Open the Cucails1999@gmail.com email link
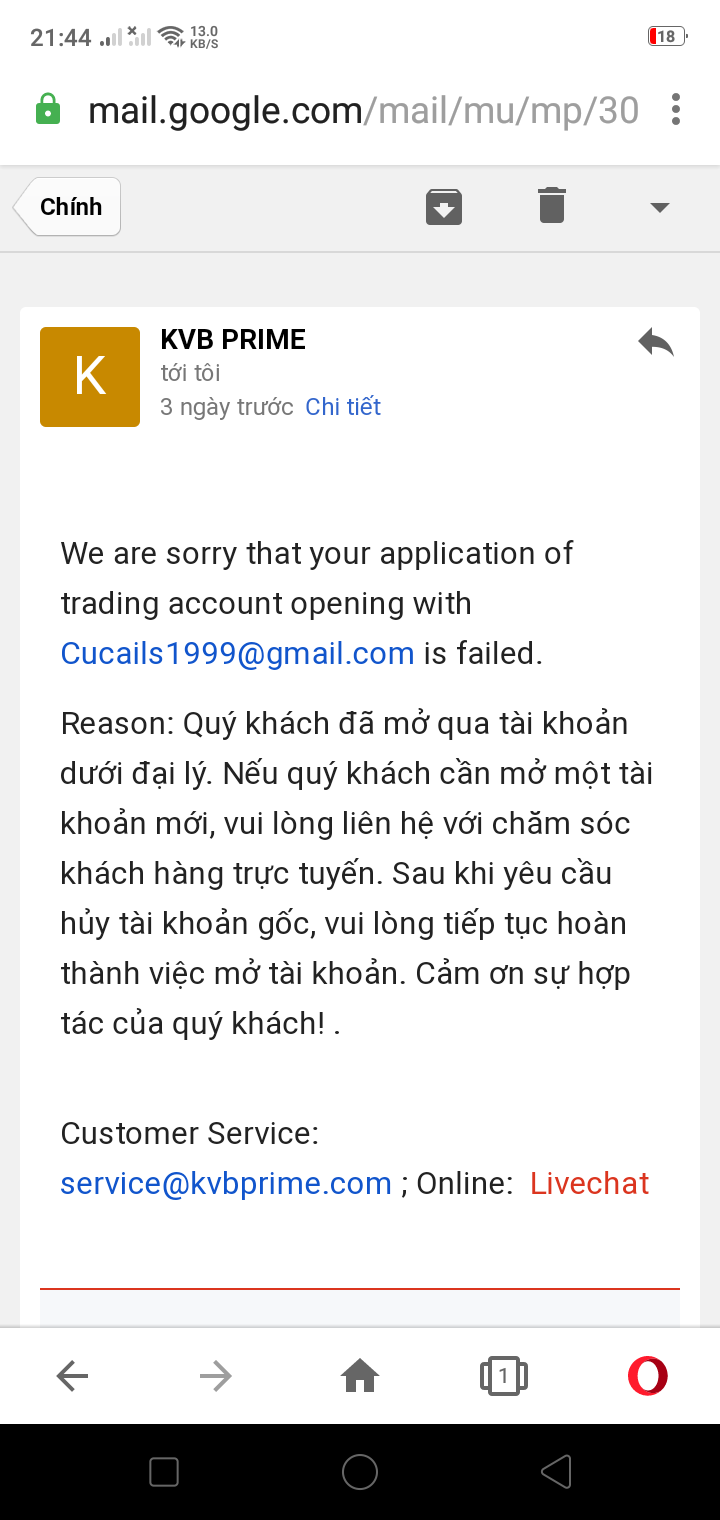Image resolution: width=720 pixels, height=1520 pixels. 237,654
